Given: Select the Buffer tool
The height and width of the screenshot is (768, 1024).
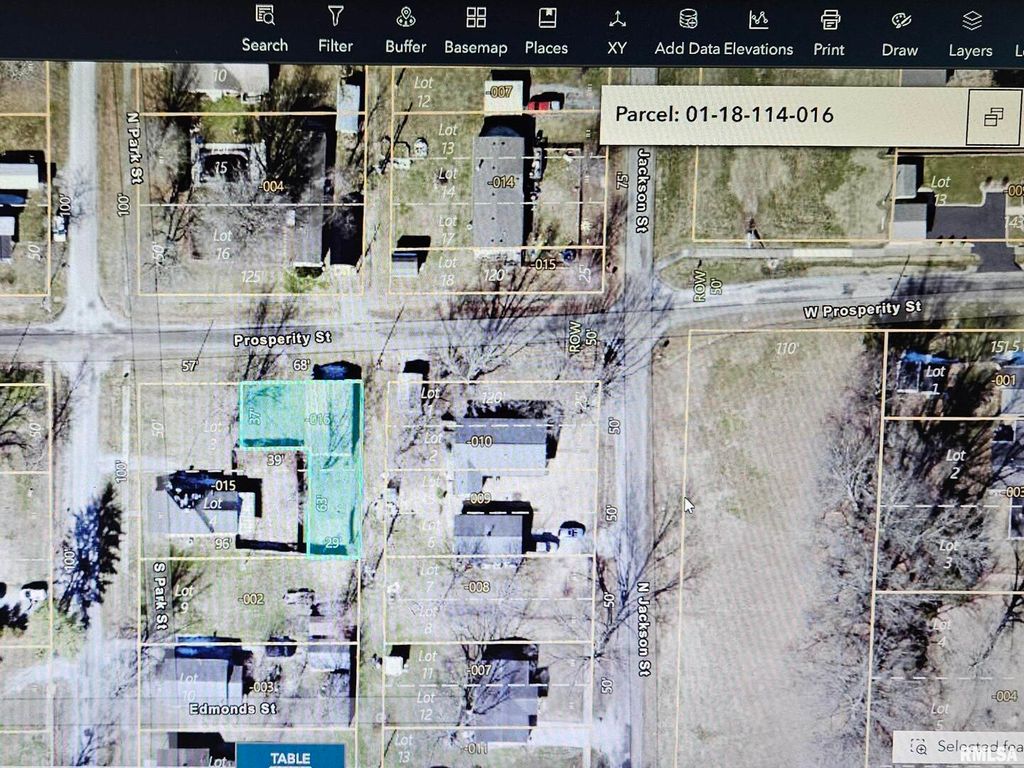Looking at the screenshot, I should coord(405,29).
